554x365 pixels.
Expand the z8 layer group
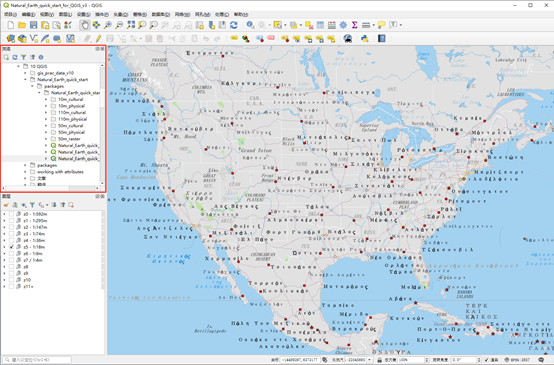pyautogui.click(x=4, y=267)
